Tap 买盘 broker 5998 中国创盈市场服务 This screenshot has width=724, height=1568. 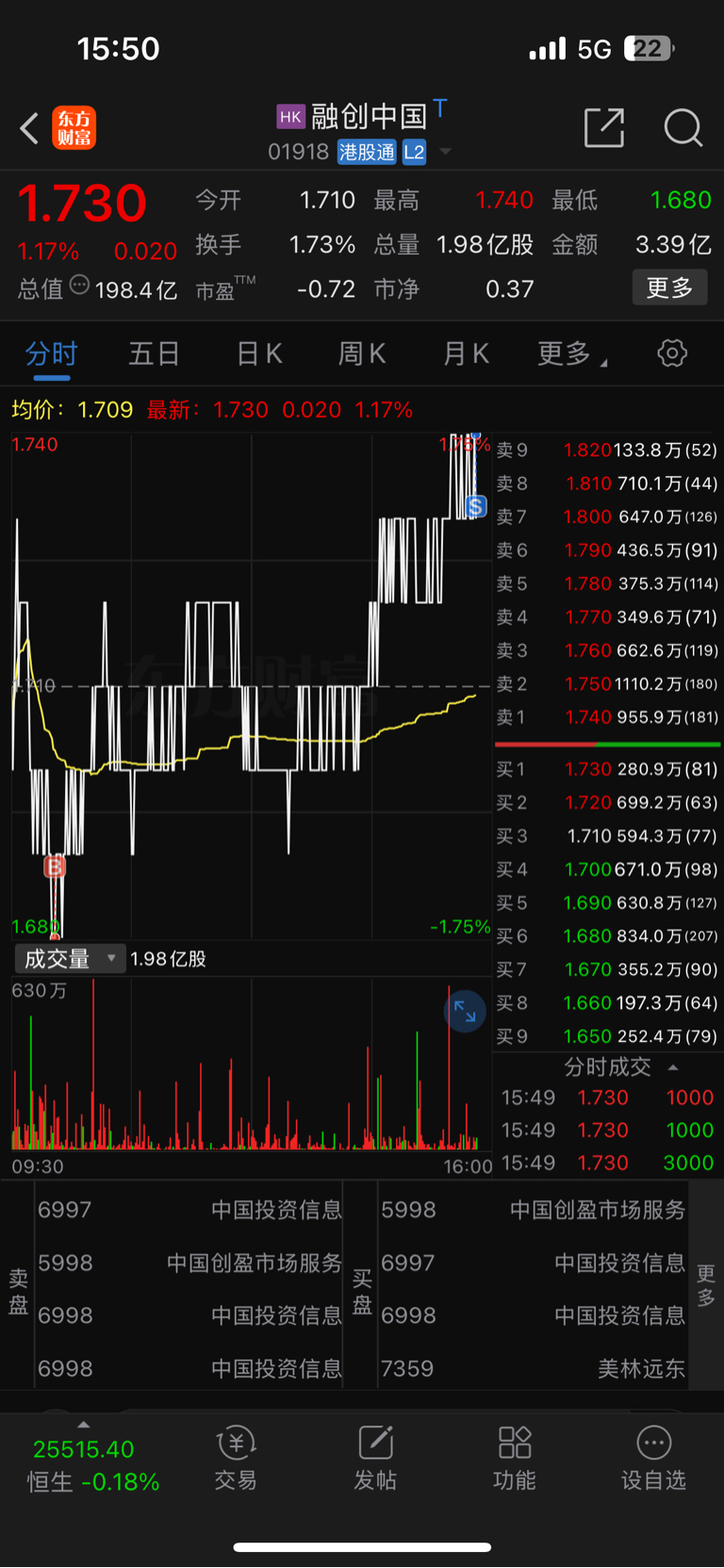[x=533, y=1210]
